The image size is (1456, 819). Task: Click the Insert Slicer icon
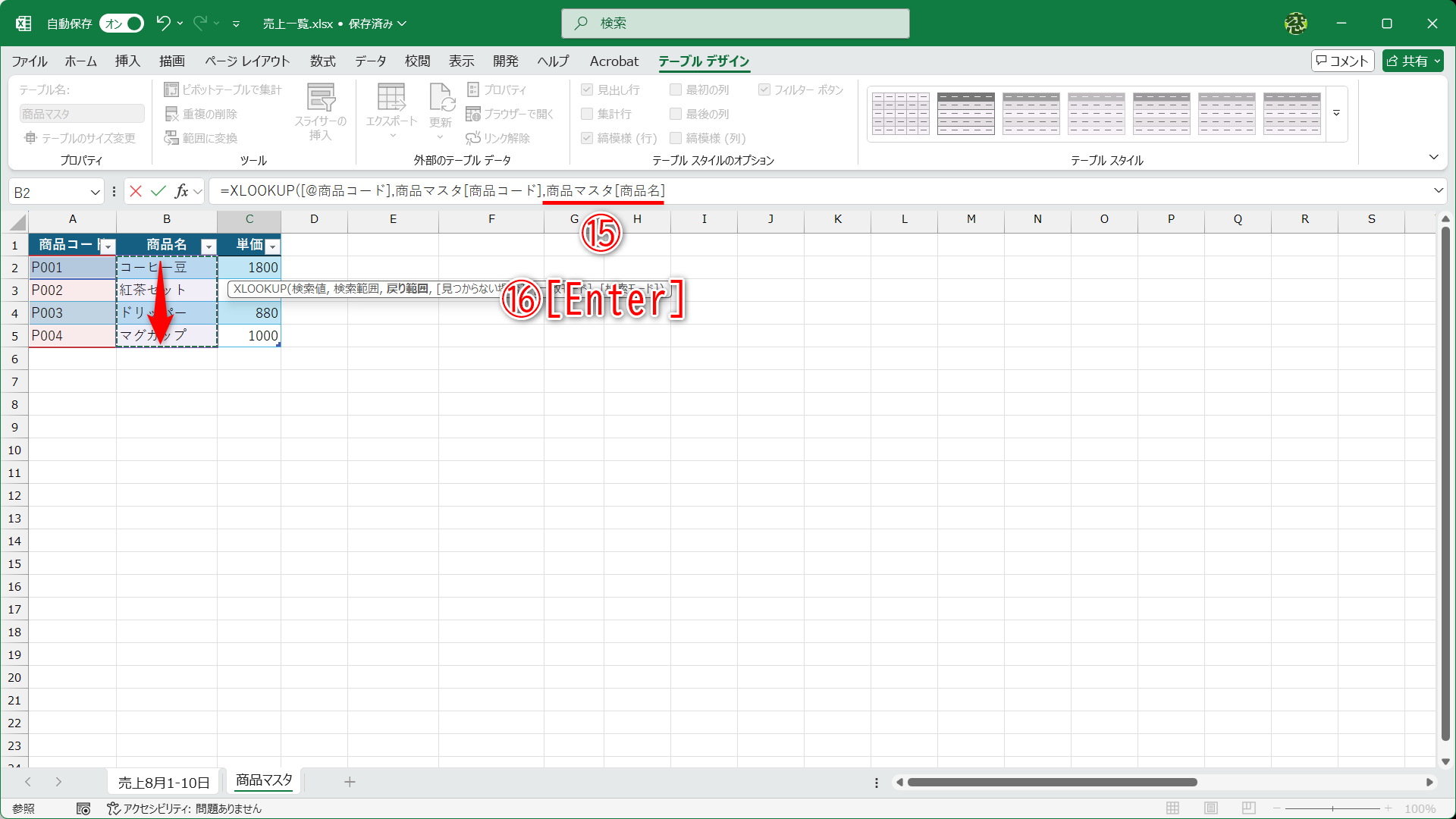pos(321,98)
